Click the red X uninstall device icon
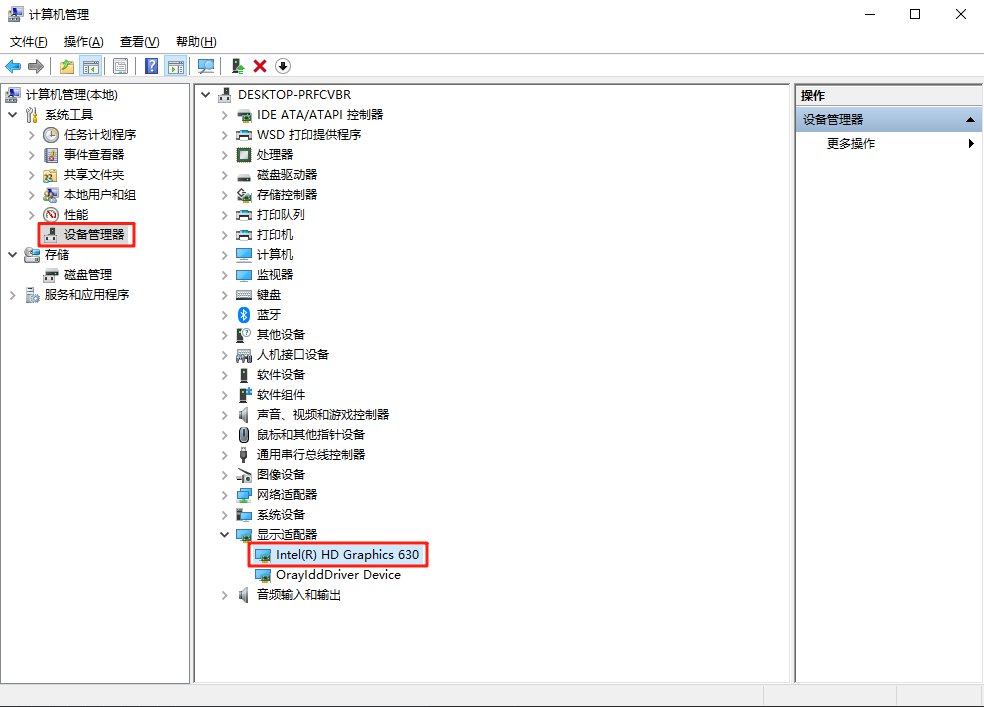984x707 pixels. (x=260, y=66)
